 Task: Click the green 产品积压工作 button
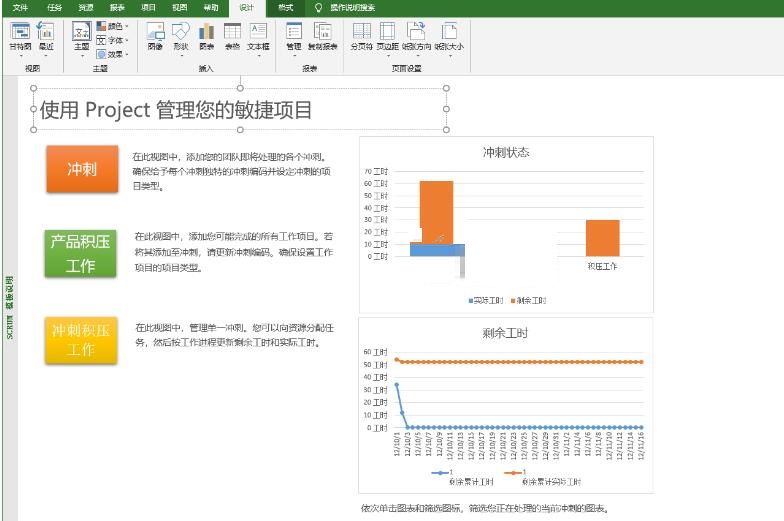80,254
